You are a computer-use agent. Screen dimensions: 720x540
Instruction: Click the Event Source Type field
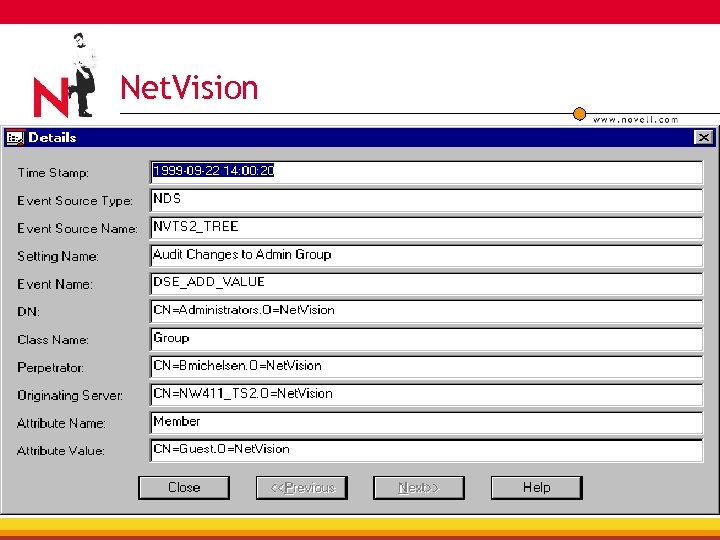(426, 200)
